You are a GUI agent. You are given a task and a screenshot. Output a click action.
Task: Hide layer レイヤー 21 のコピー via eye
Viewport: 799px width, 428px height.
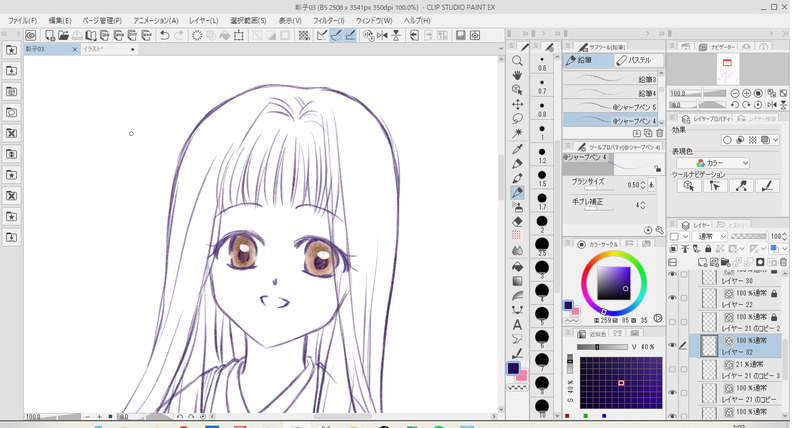[x=673, y=393]
